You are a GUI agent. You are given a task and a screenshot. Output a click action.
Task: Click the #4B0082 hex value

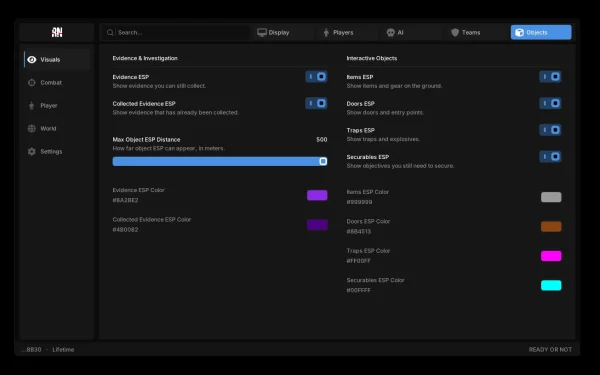[126, 230]
